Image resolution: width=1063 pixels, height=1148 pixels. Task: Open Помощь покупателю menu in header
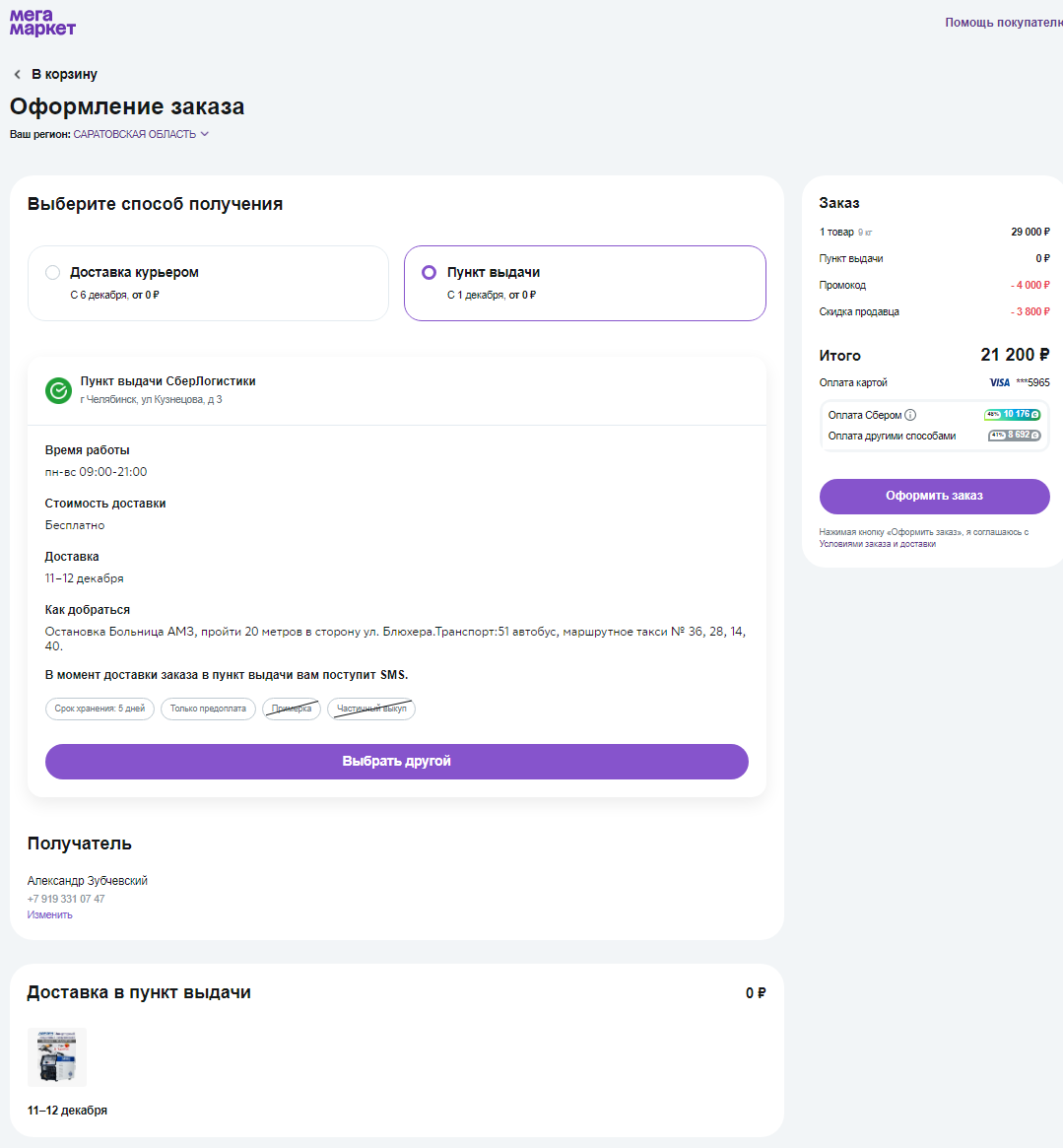[x=1003, y=23]
